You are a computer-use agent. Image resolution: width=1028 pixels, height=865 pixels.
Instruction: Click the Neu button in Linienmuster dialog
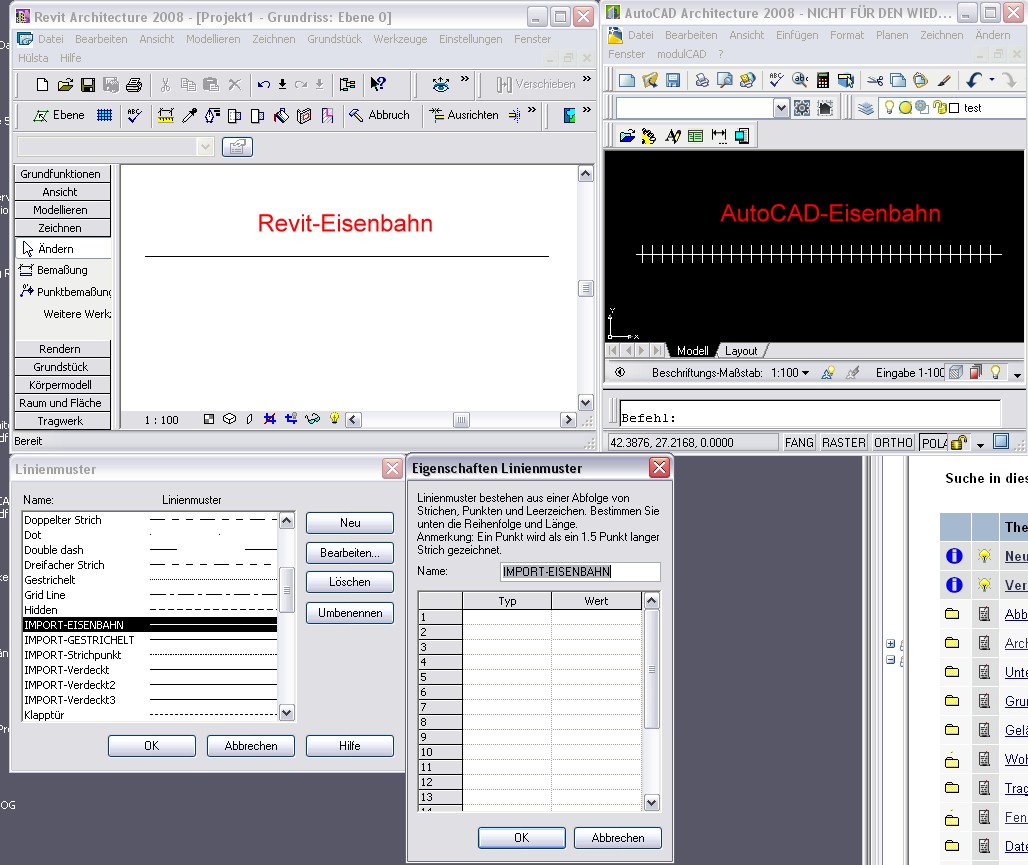click(x=350, y=523)
